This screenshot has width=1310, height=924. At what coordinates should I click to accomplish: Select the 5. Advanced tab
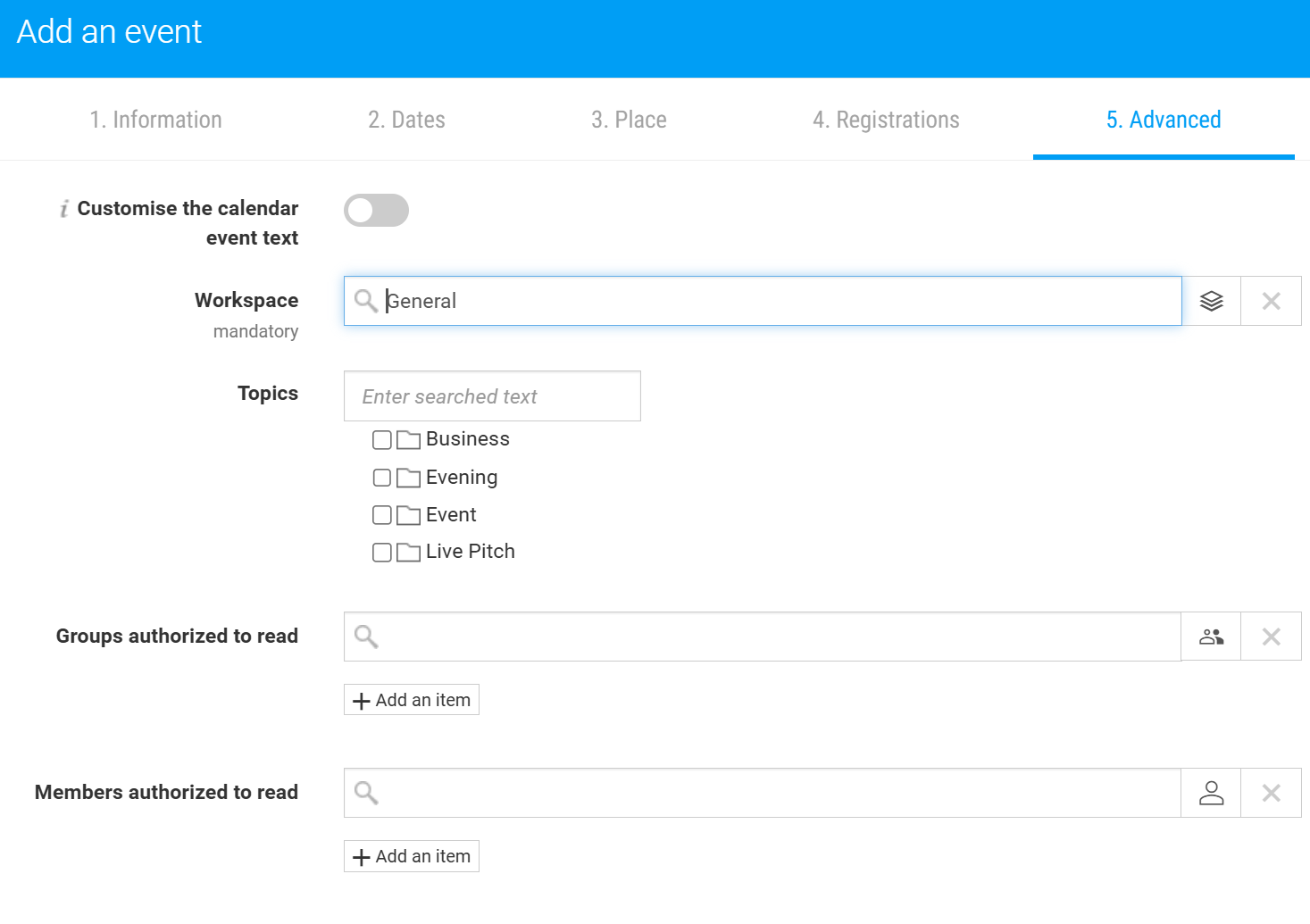1164,120
